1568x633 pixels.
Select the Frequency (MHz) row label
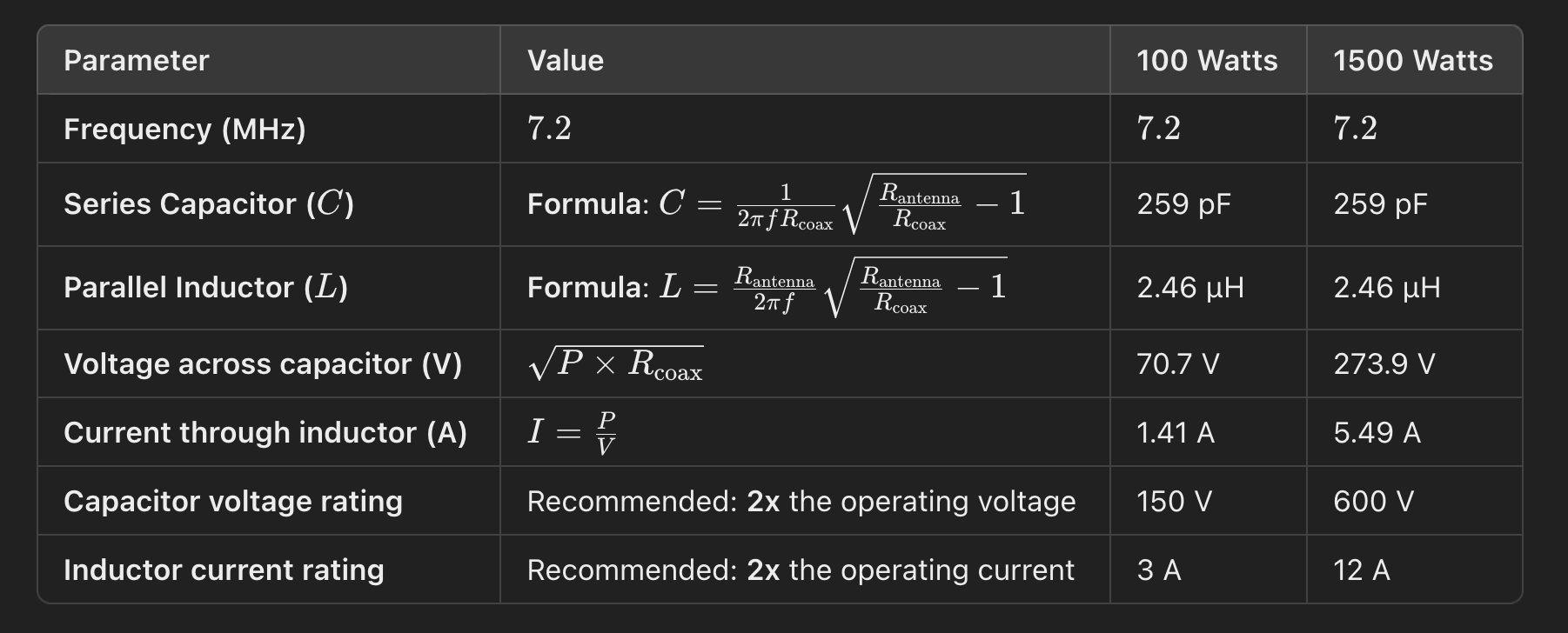(184, 130)
